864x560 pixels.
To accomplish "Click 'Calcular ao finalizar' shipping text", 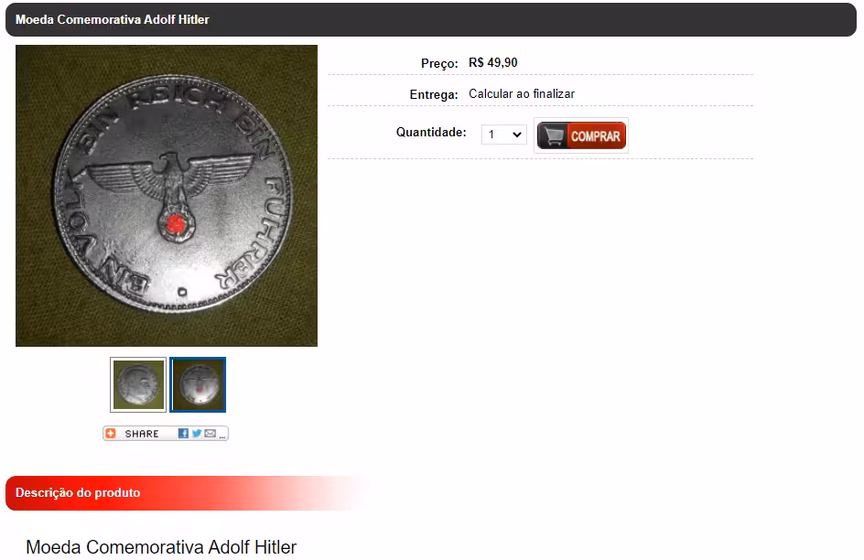I will click(522, 94).
